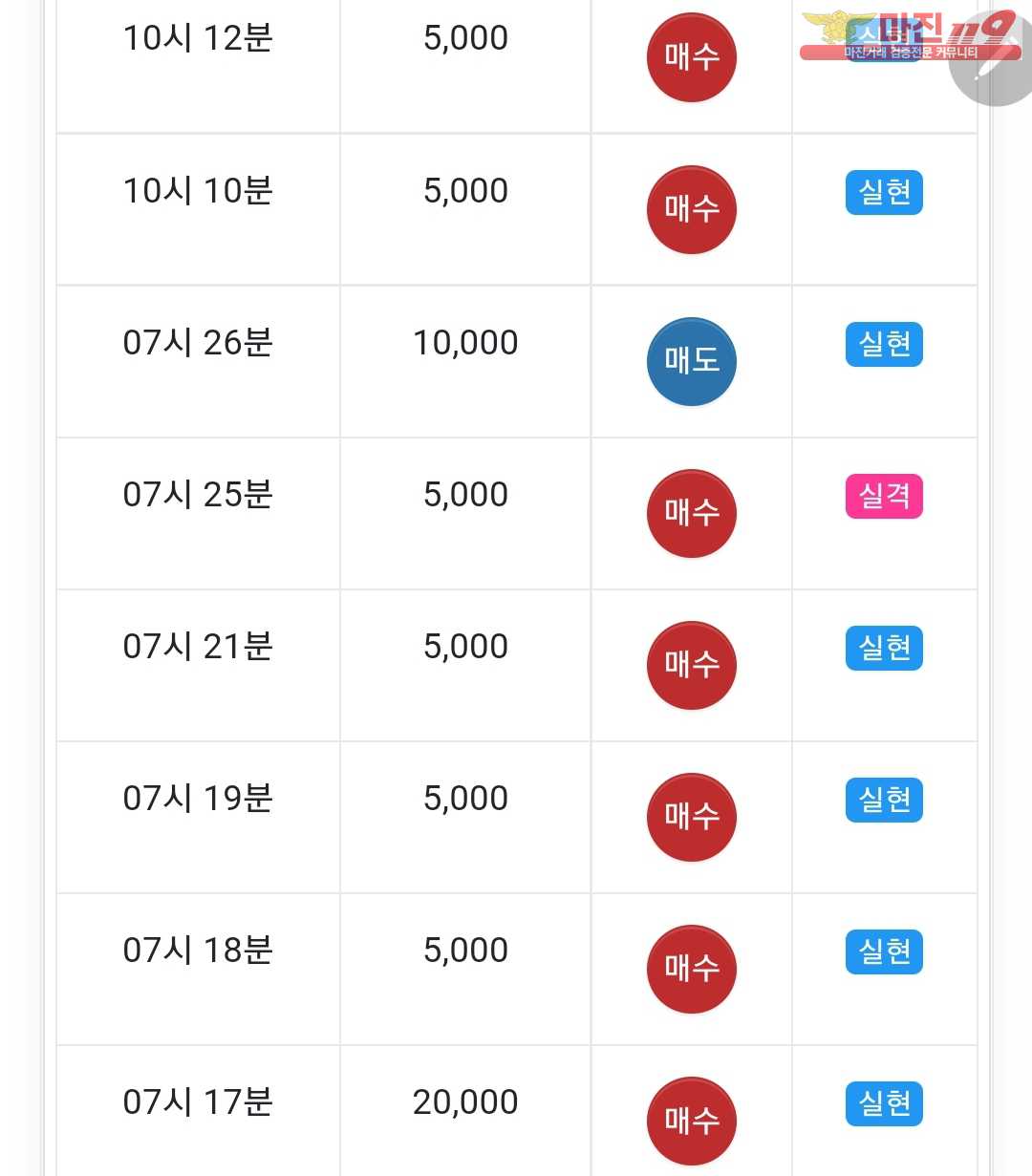The width and height of the screenshot is (1032, 1176).
Task: Click the red 매수 badge for 07시 25분
Action: (x=692, y=513)
